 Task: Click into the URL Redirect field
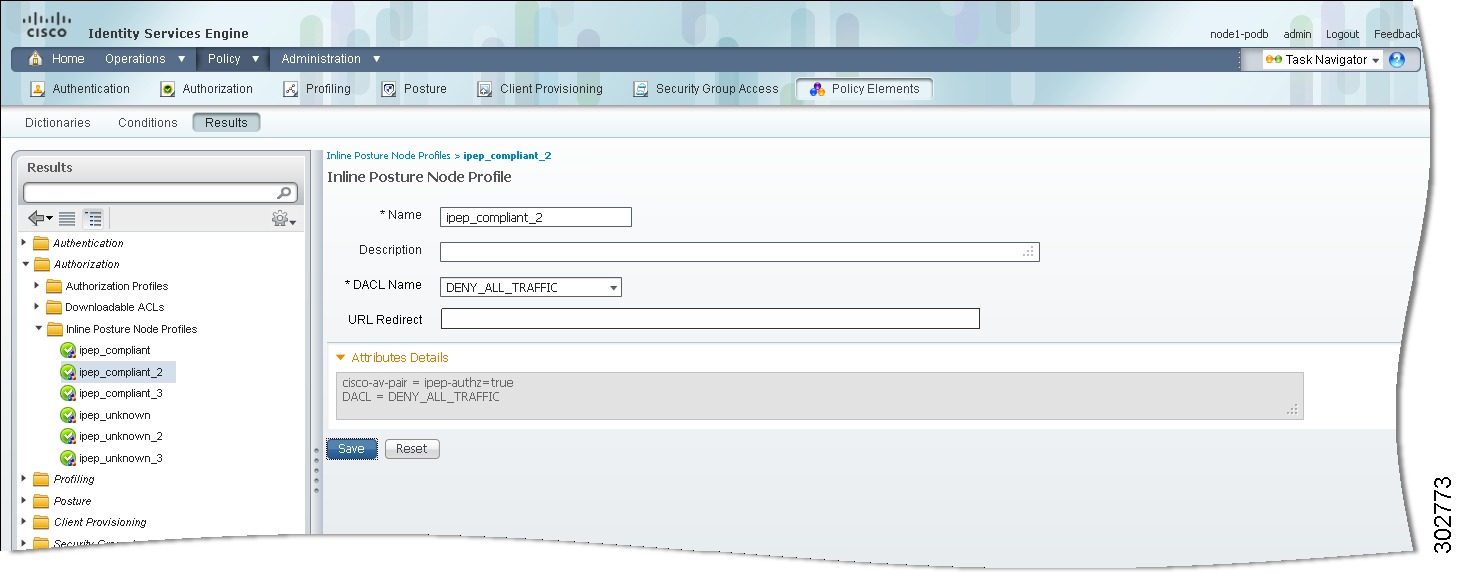tap(710, 319)
